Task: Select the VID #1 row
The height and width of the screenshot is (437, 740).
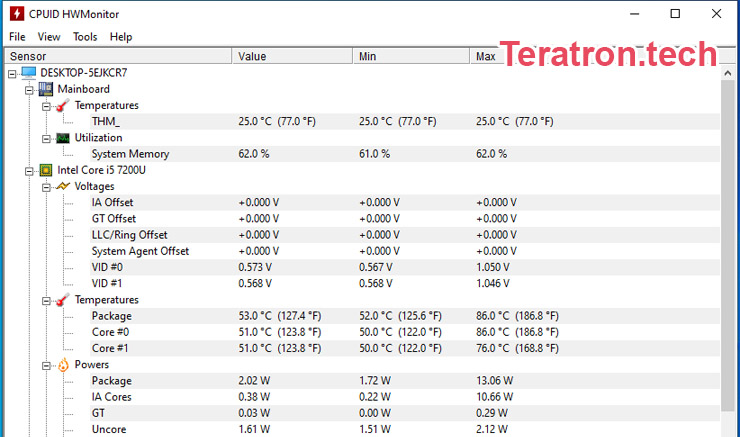Action: 405,283
